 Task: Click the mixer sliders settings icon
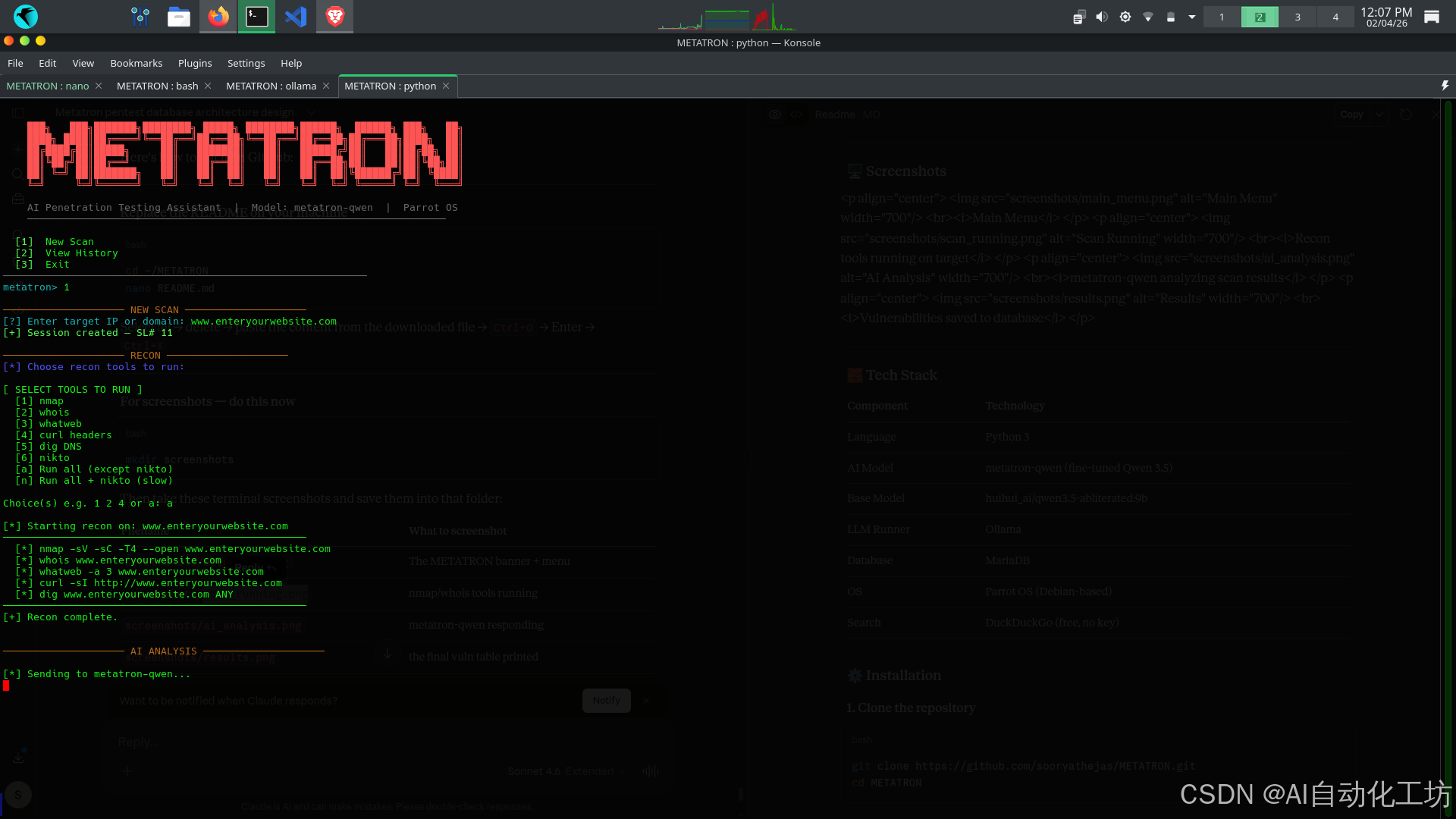tap(140, 16)
